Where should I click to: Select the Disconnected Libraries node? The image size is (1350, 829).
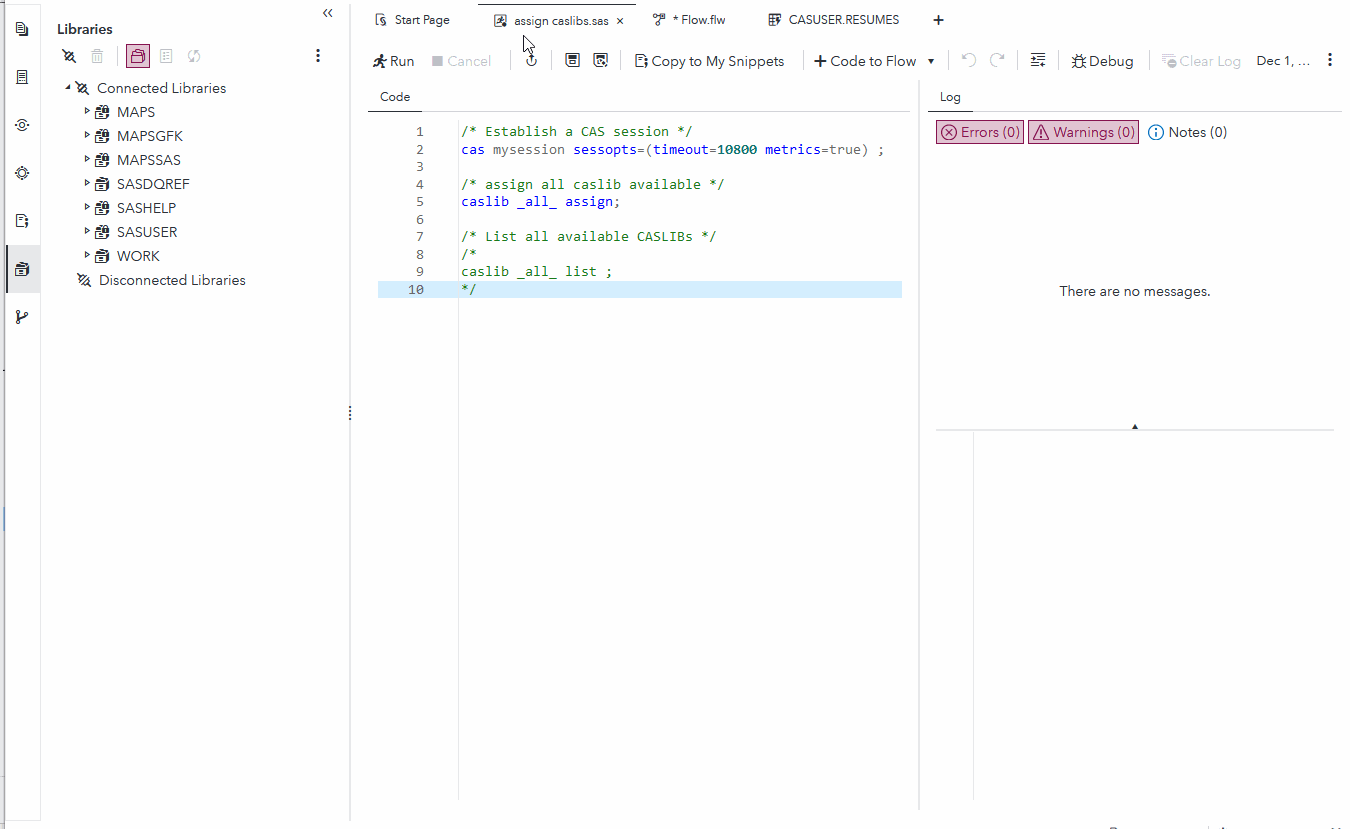coord(172,280)
